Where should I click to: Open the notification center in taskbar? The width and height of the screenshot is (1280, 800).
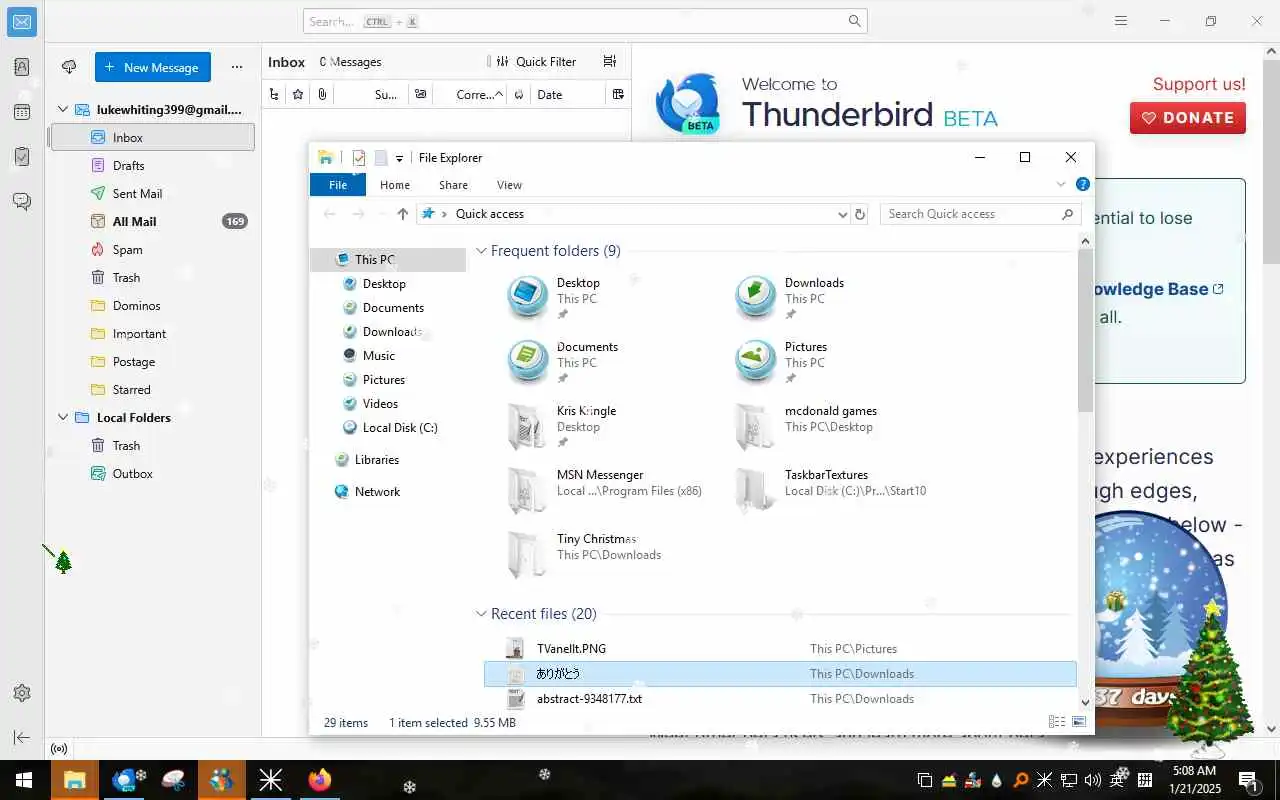[1248, 780]
